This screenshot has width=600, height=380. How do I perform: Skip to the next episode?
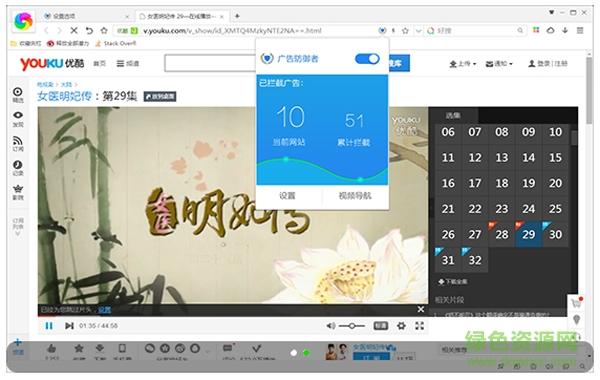69,326
